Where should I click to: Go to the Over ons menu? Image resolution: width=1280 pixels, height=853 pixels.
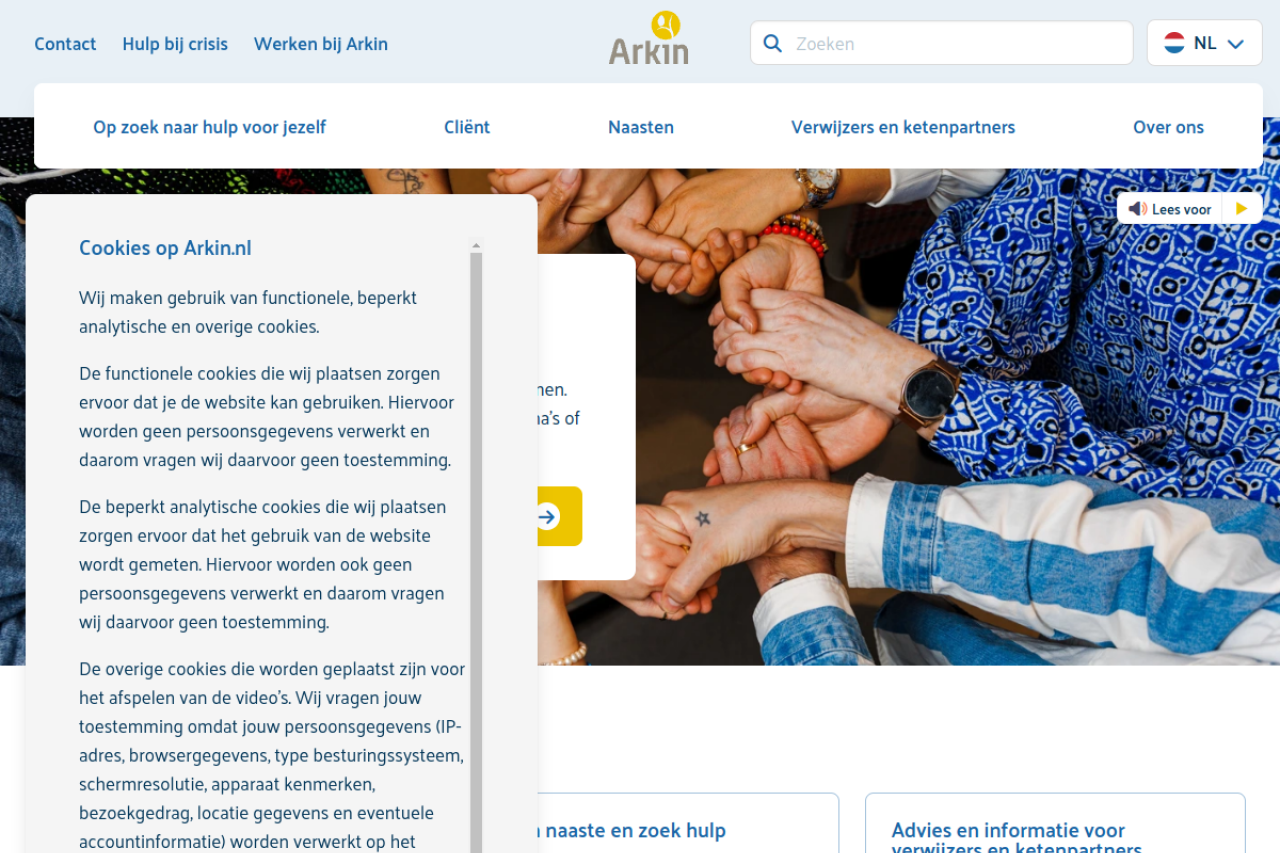click(x=1168, y=127)
